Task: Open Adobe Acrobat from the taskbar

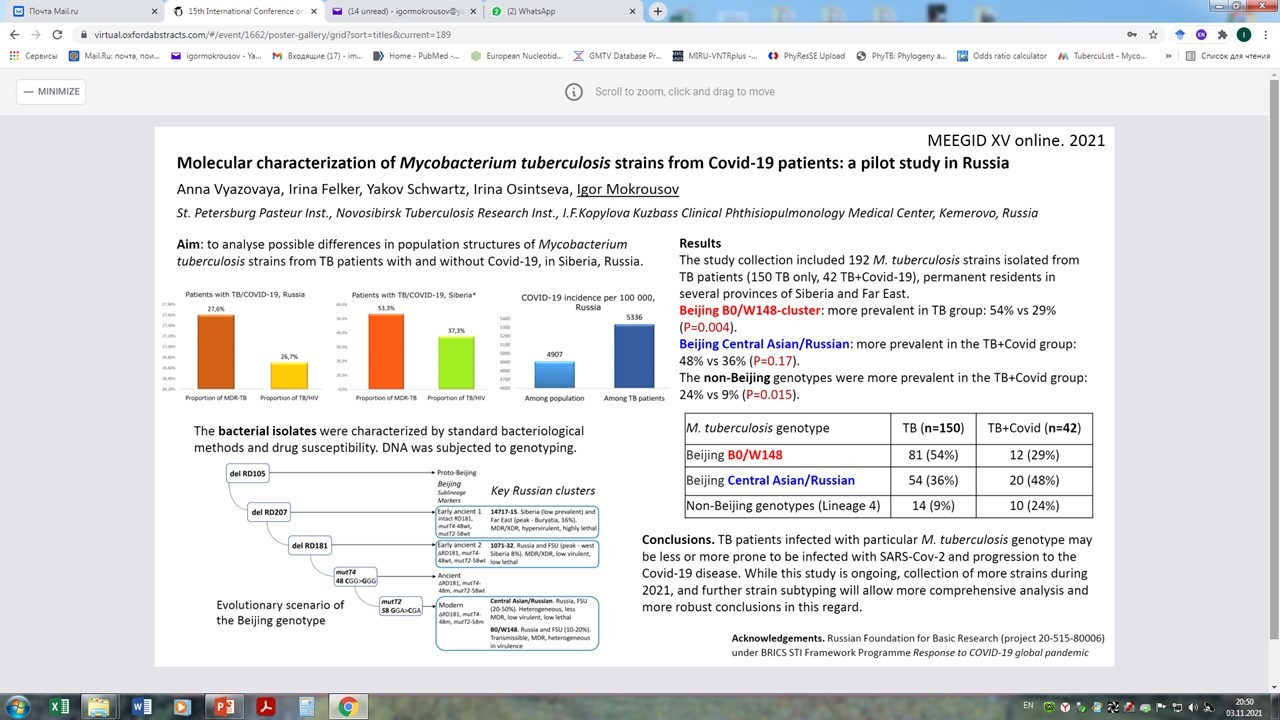Action: tap(266, 707)
